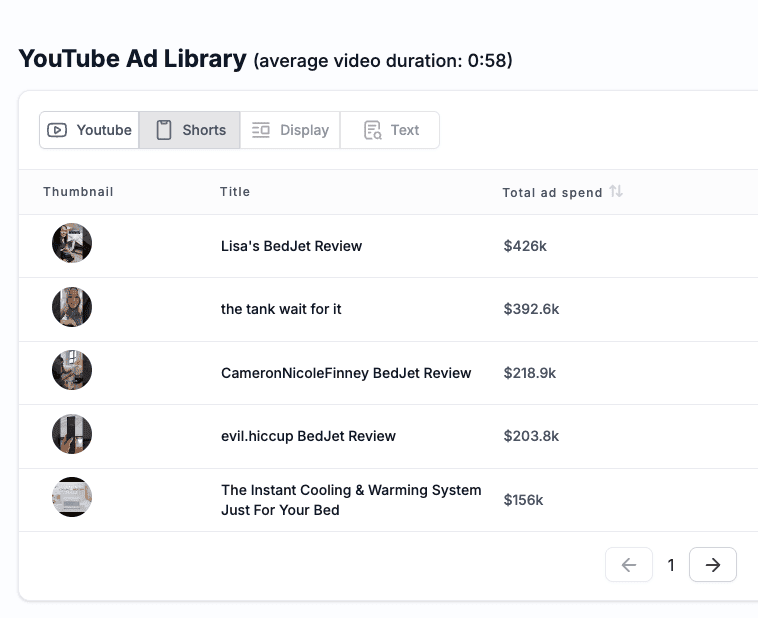The height and width of the screenshot is (618, 758).
Task: Open 'the tank wait for it' thumbnail
Action: [72, 307]
